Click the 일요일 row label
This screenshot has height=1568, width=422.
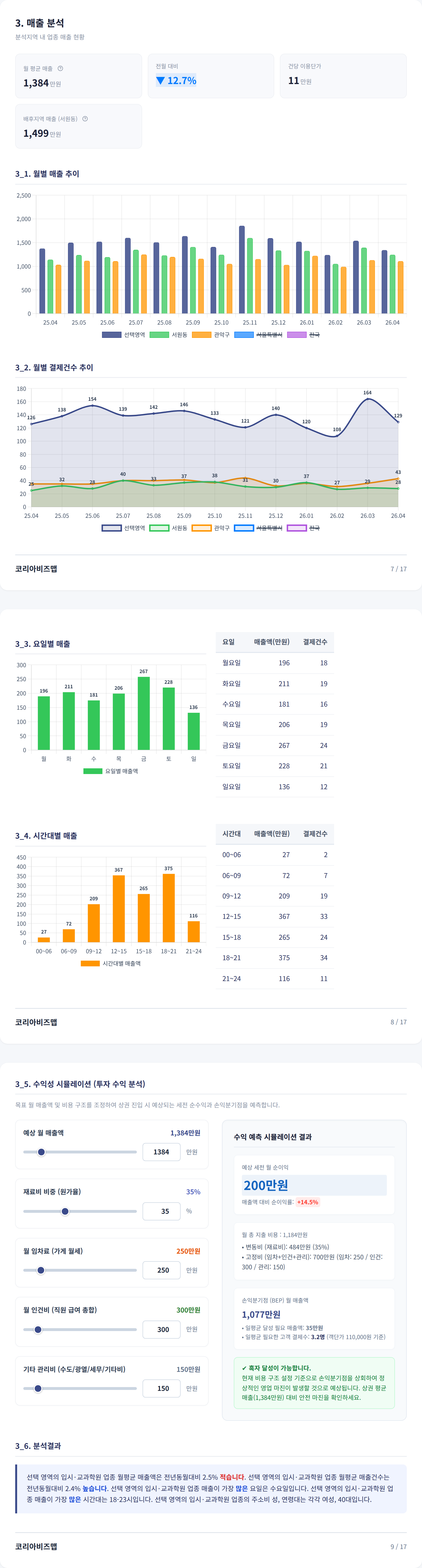coord(231,786)
